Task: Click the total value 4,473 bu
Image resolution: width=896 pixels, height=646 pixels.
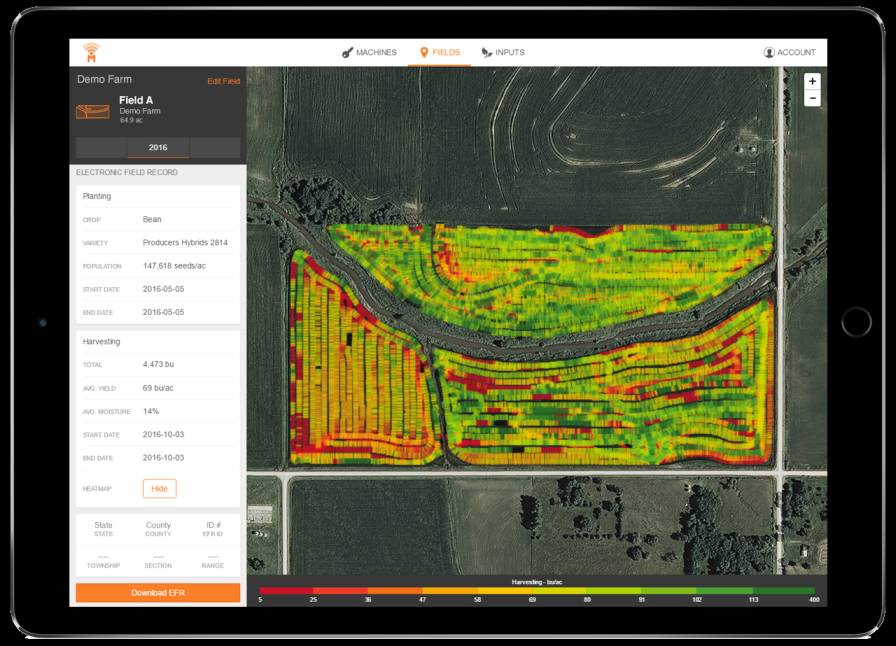Action: (158, 364)
